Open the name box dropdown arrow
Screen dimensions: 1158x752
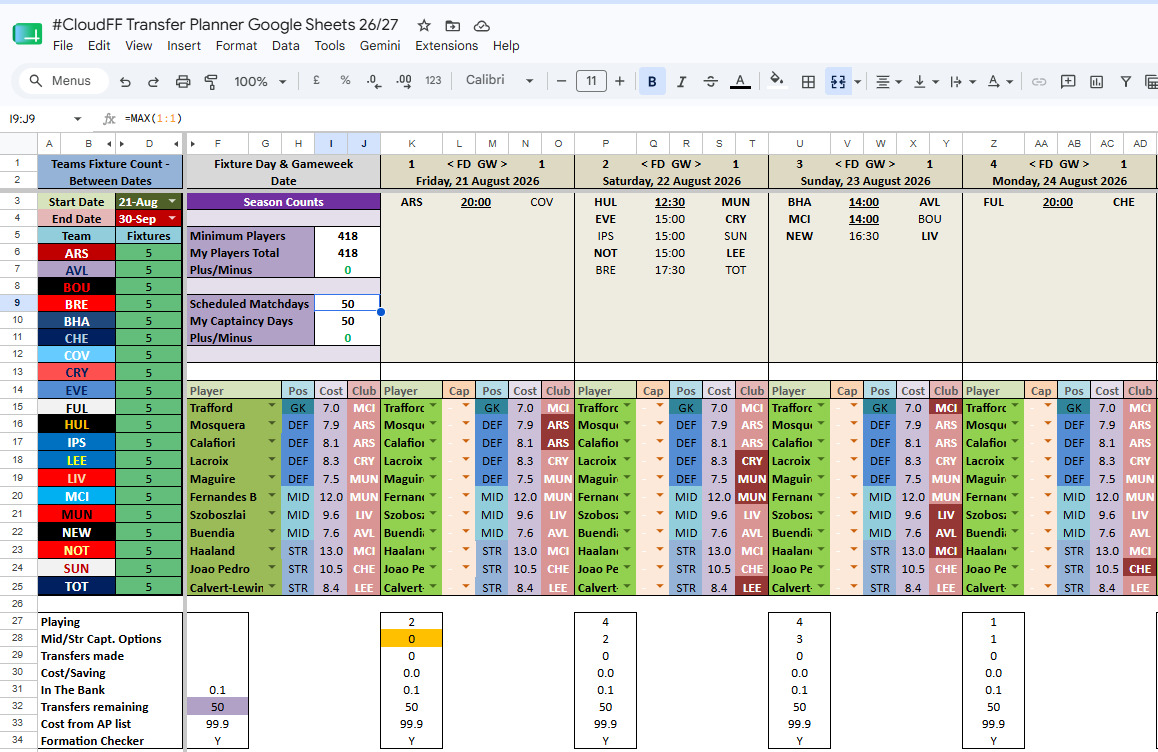point(78,119)
